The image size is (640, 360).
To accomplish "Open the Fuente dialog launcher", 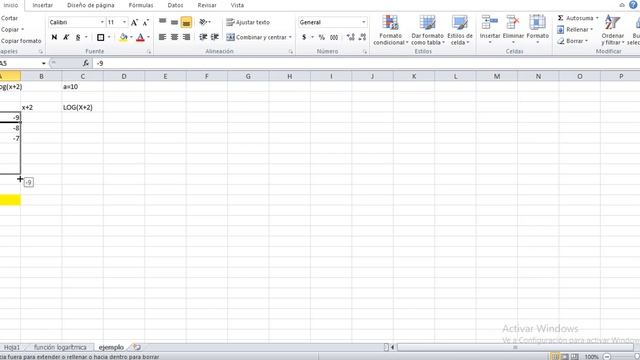I will click(149, 52).
